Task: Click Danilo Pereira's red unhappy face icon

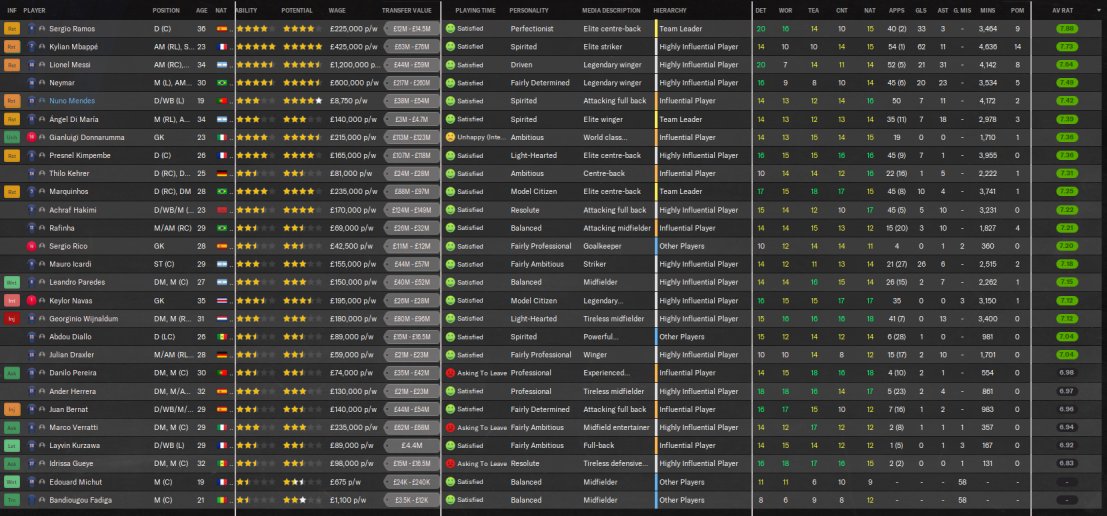Action: click(x=450, y=373)
